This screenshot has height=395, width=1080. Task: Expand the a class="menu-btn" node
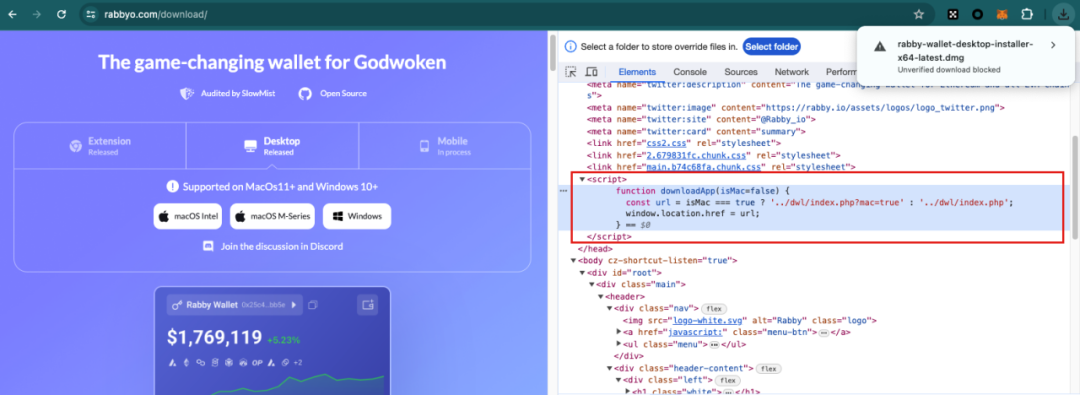coord(618,332)
